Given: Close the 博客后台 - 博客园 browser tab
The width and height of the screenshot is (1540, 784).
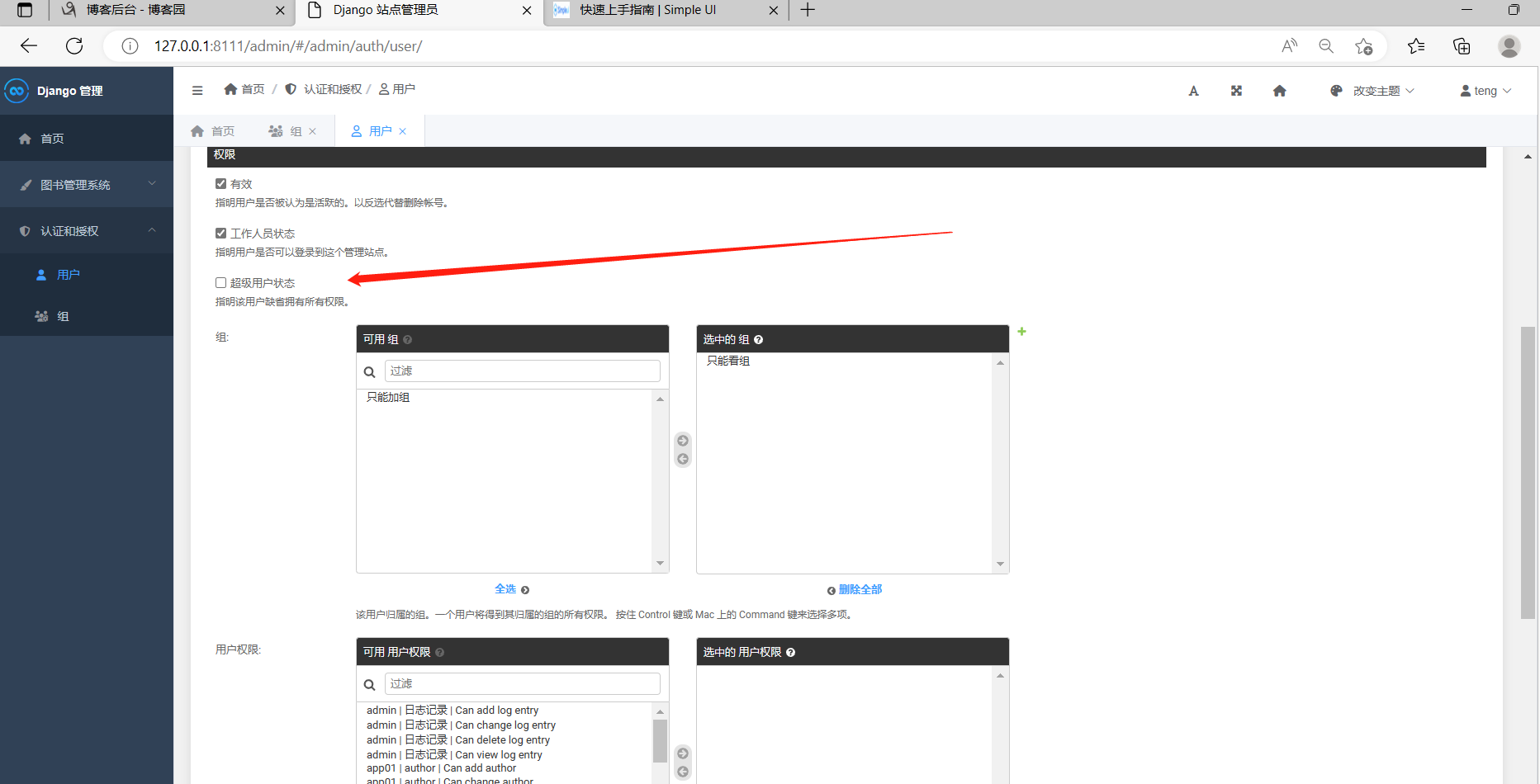Looking at the screenshot, I should 280,10.
